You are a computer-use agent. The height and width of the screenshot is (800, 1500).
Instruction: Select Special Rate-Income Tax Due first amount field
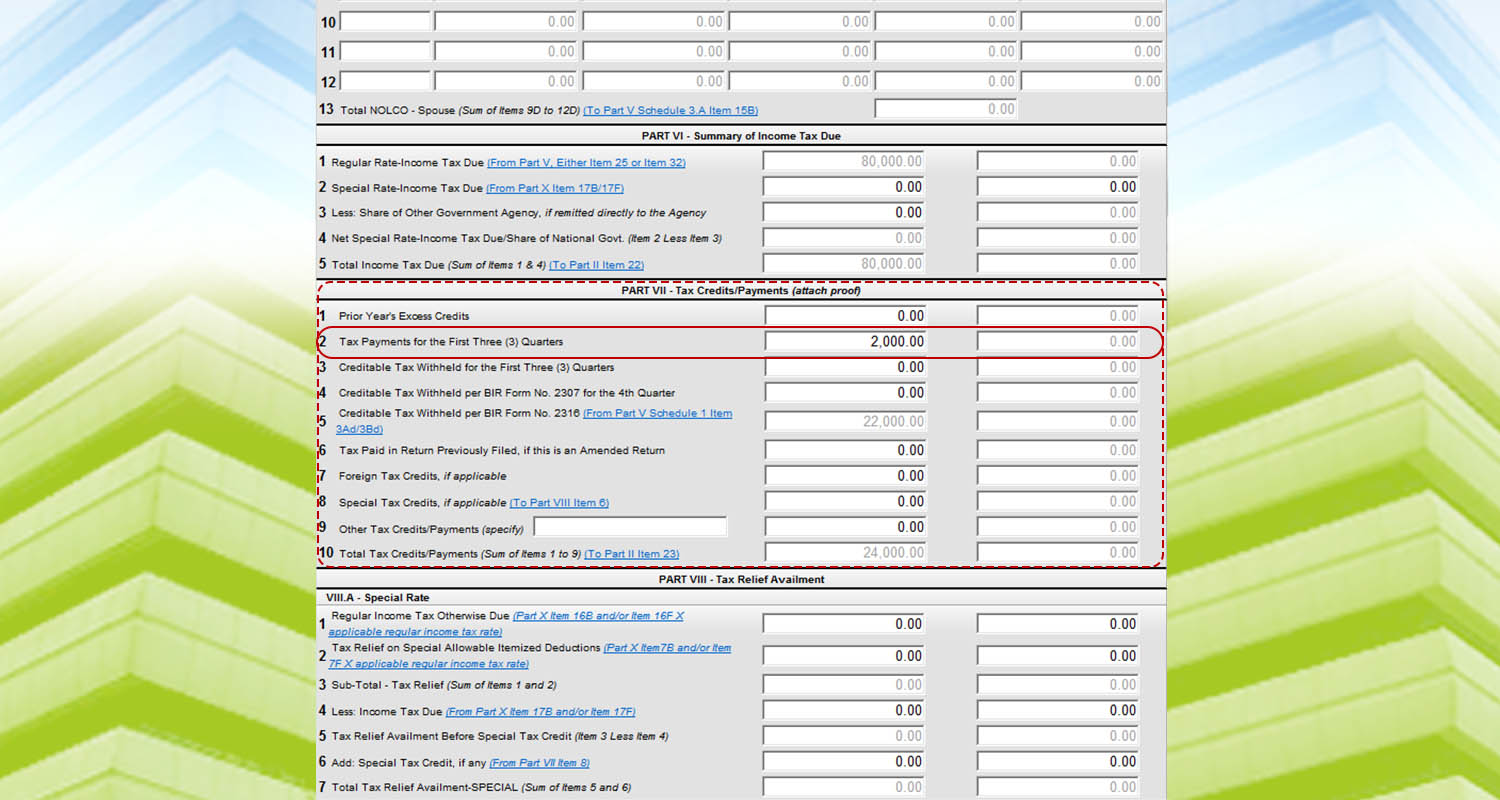(x=845, y=187)
